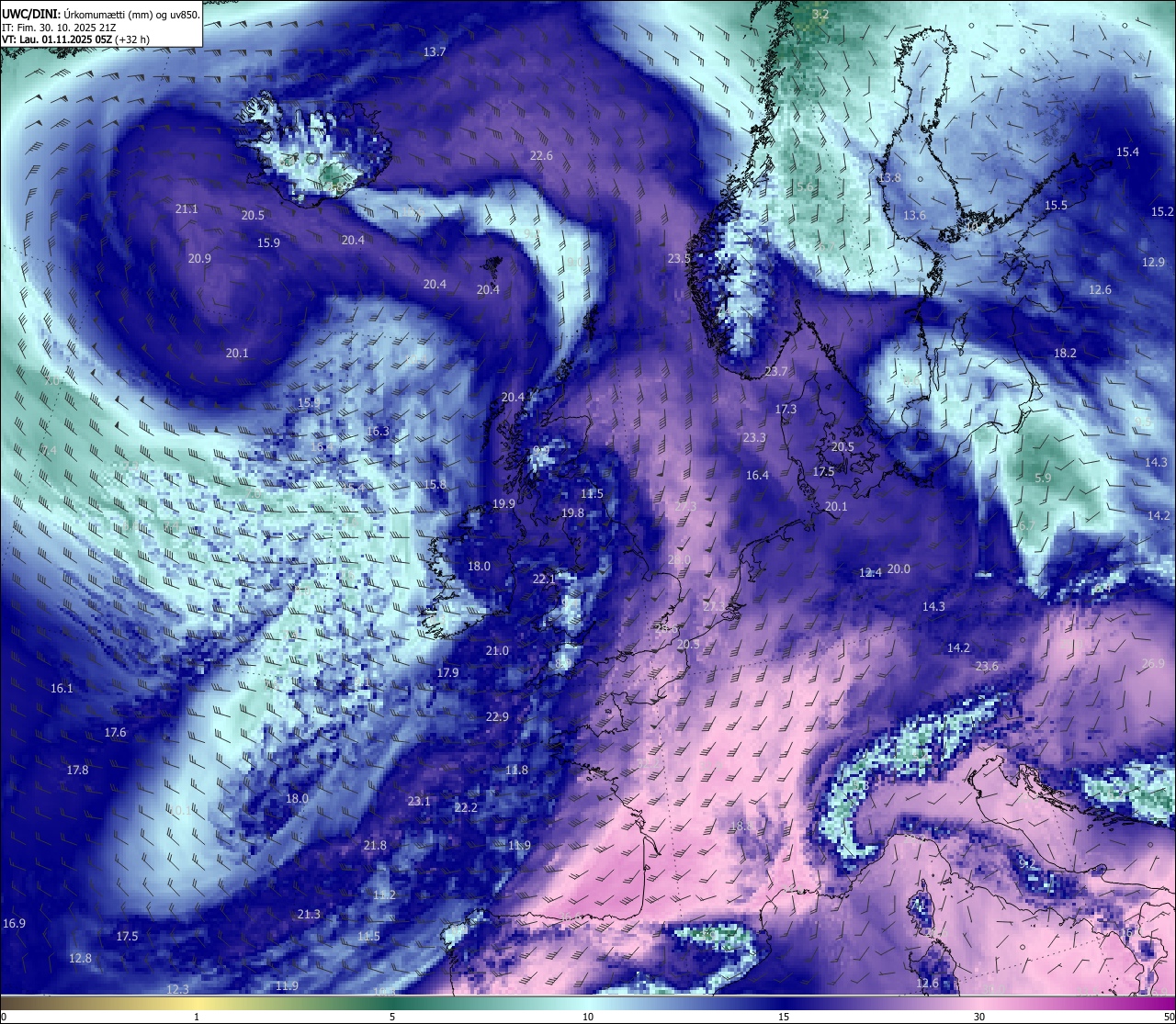Click the map value 22.2

point(466,808)
